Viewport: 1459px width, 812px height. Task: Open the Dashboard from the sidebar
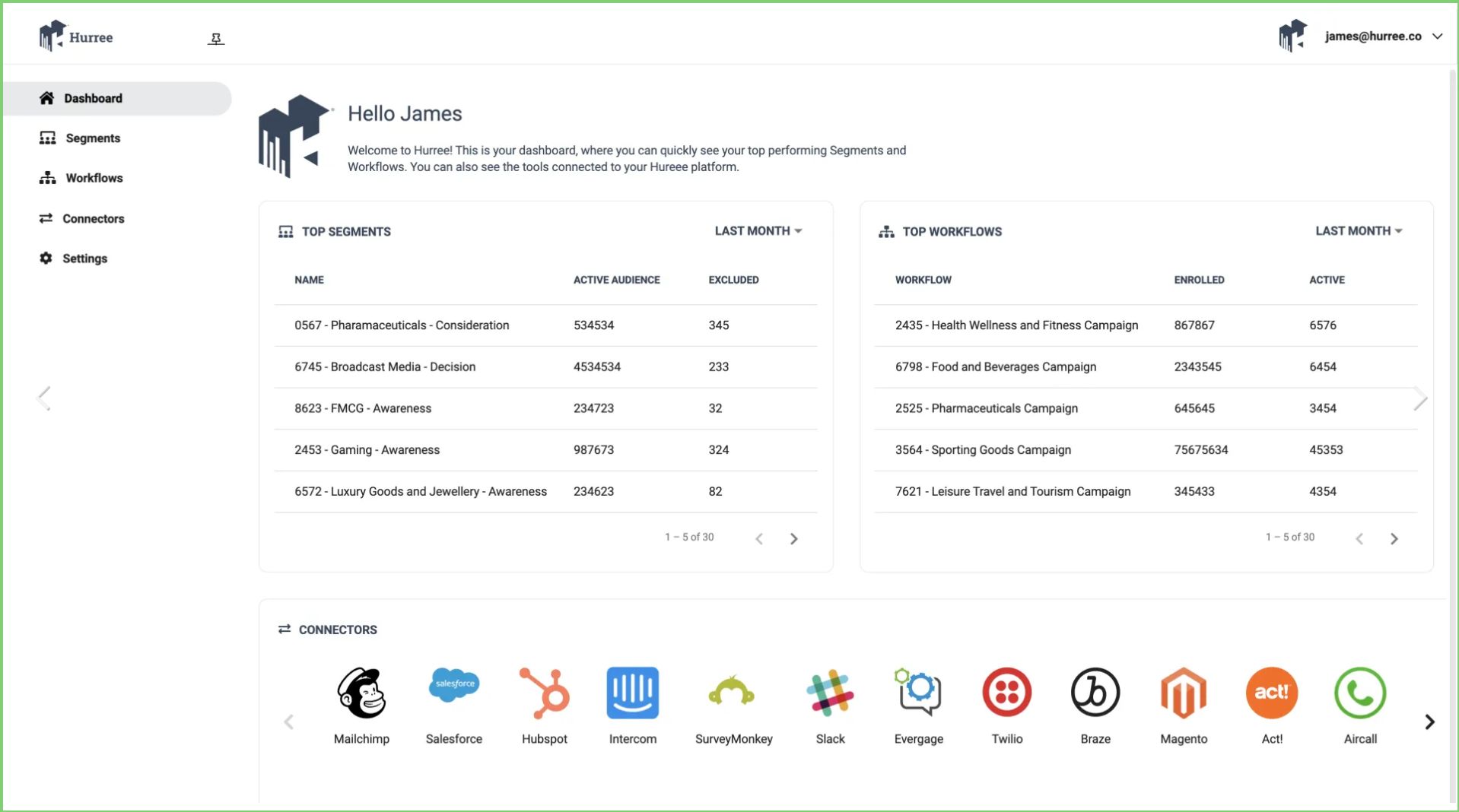(92, 98)
